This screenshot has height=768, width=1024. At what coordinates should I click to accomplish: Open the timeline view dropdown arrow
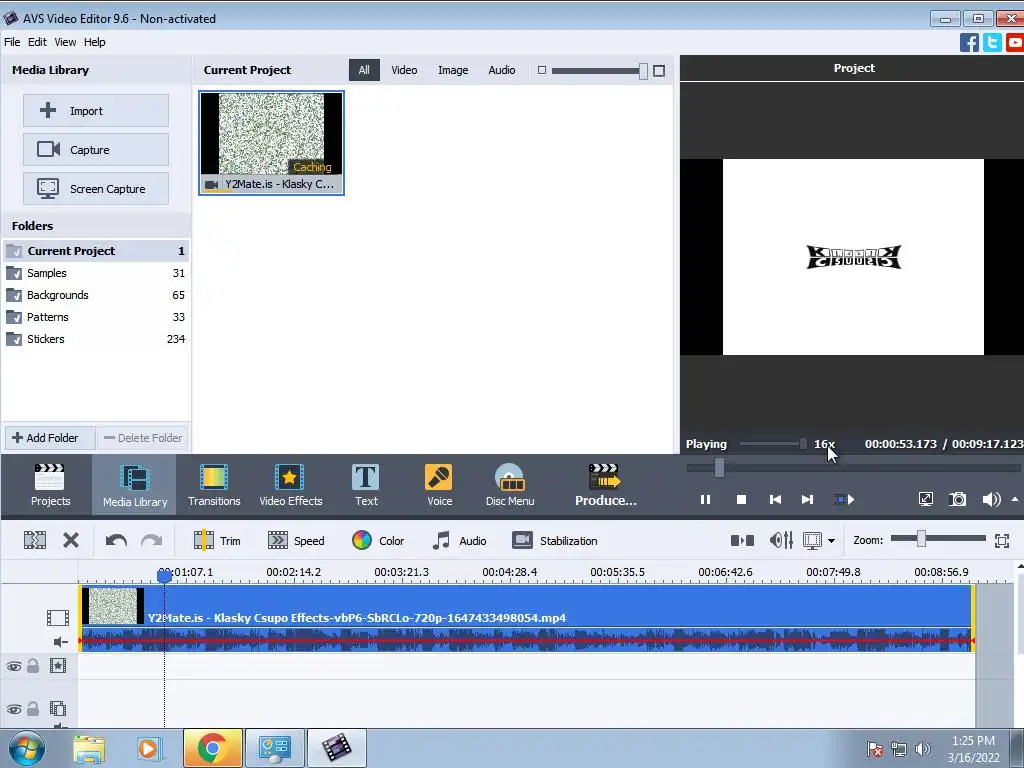(831, 541)
